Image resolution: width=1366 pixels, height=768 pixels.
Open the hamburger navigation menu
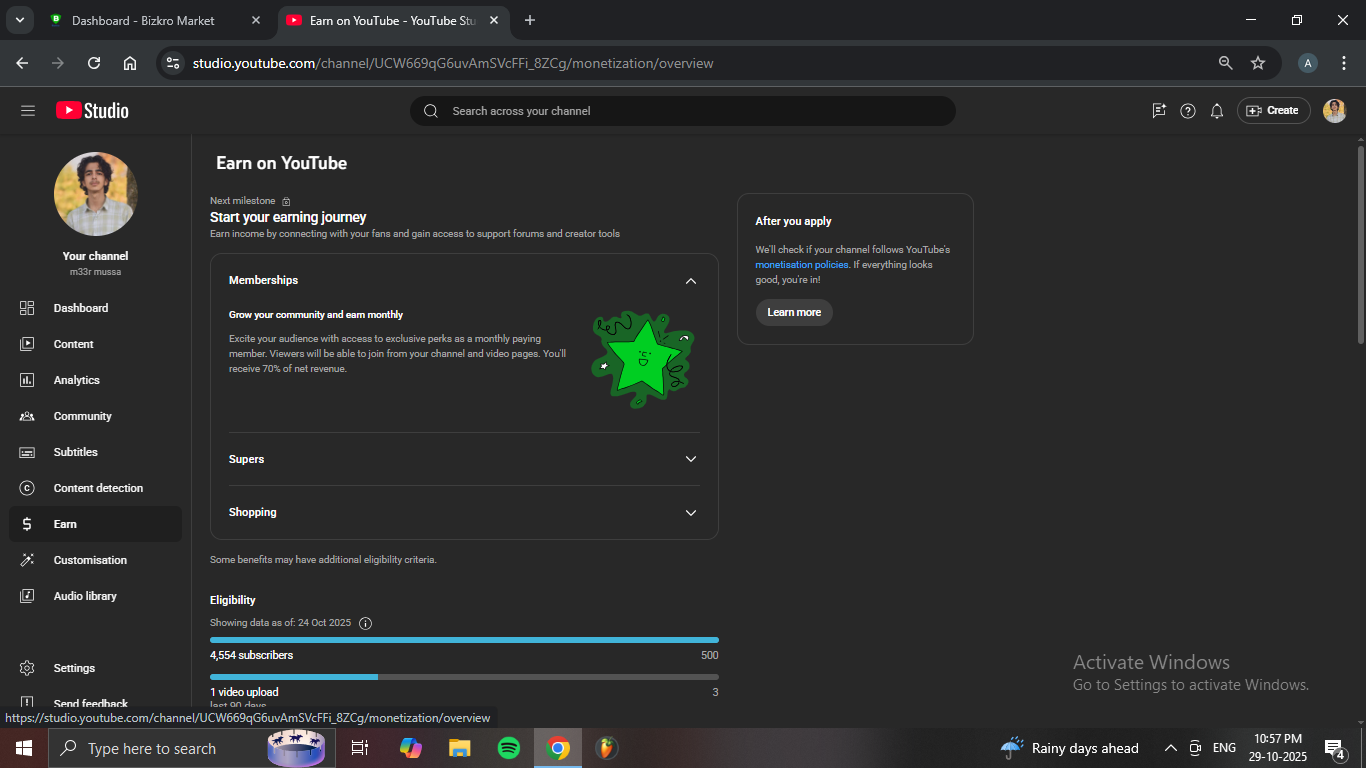coord(28,111)
